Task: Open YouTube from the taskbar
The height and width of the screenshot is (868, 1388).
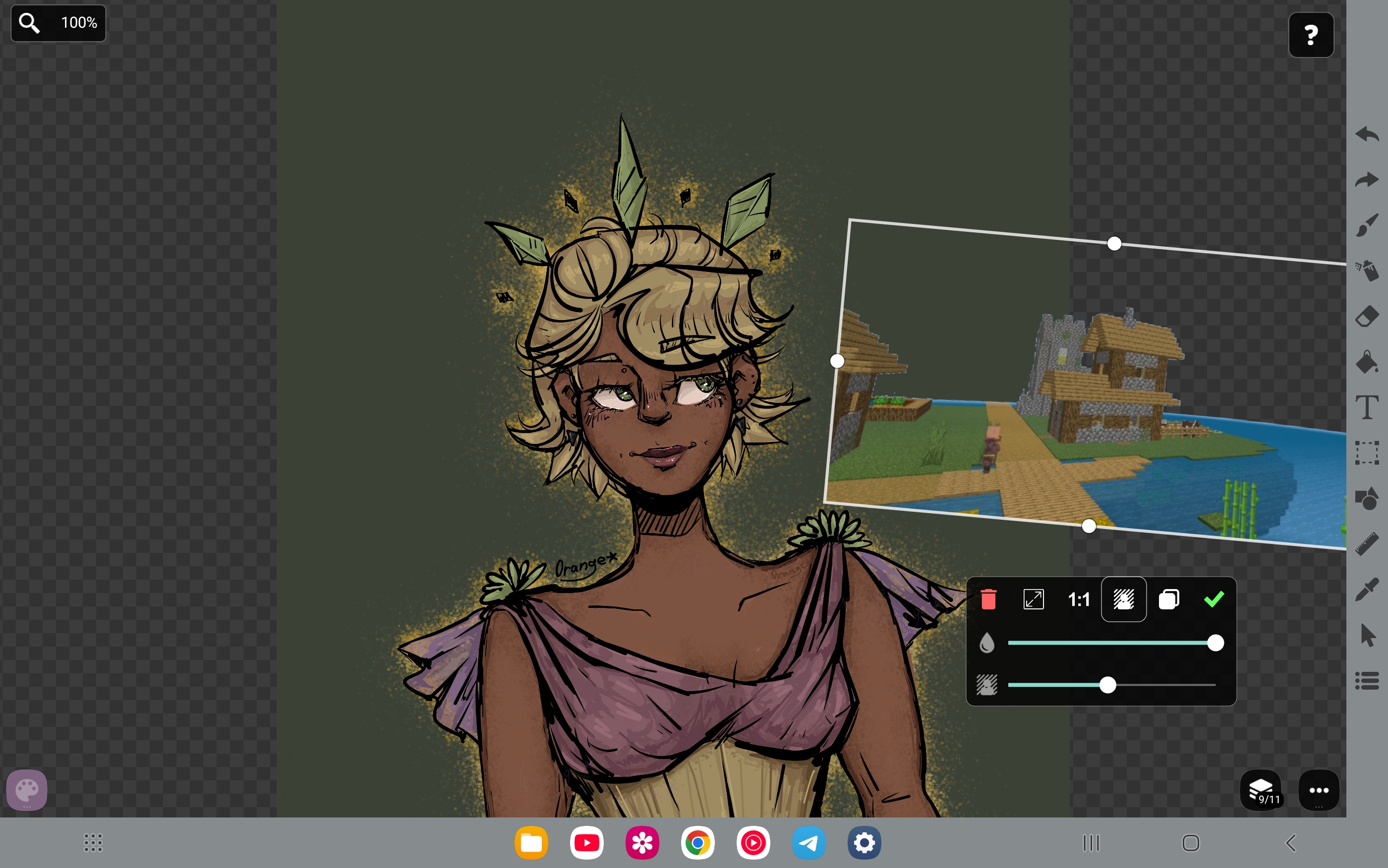Action: point(587,843)
